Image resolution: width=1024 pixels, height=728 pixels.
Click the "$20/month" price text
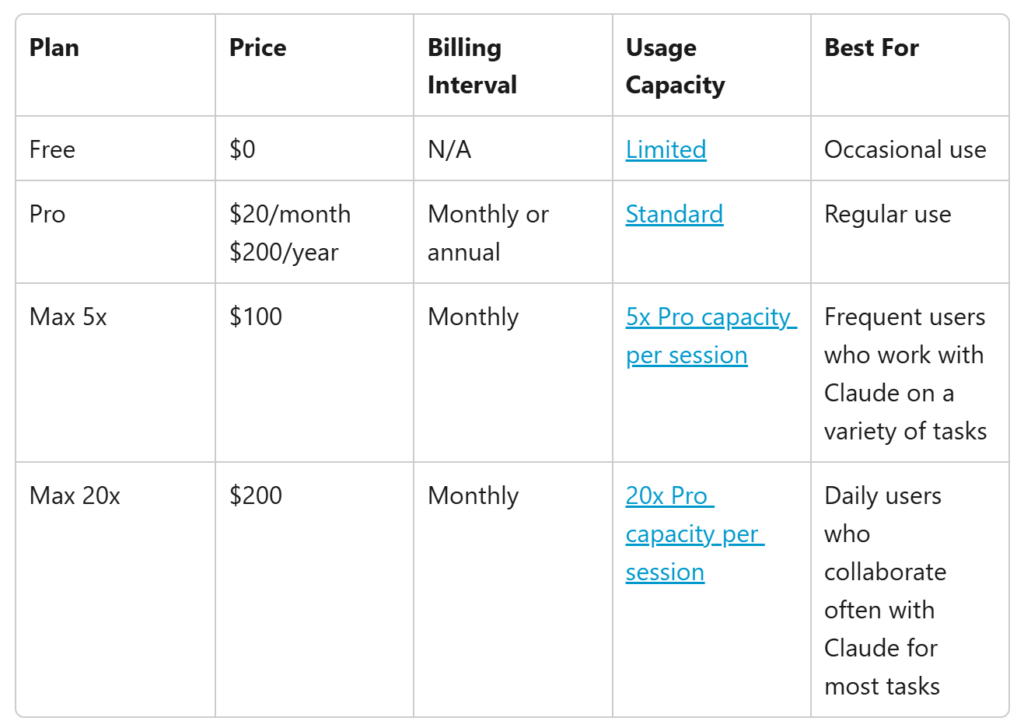click(290, 215)
